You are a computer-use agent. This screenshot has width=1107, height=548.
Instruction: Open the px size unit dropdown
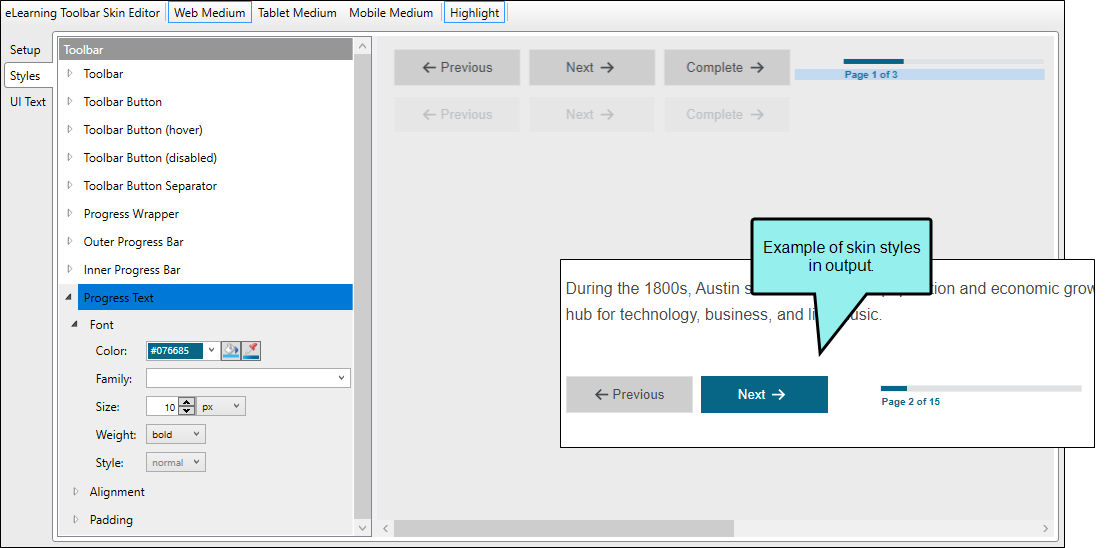click(x=221, y=407)
